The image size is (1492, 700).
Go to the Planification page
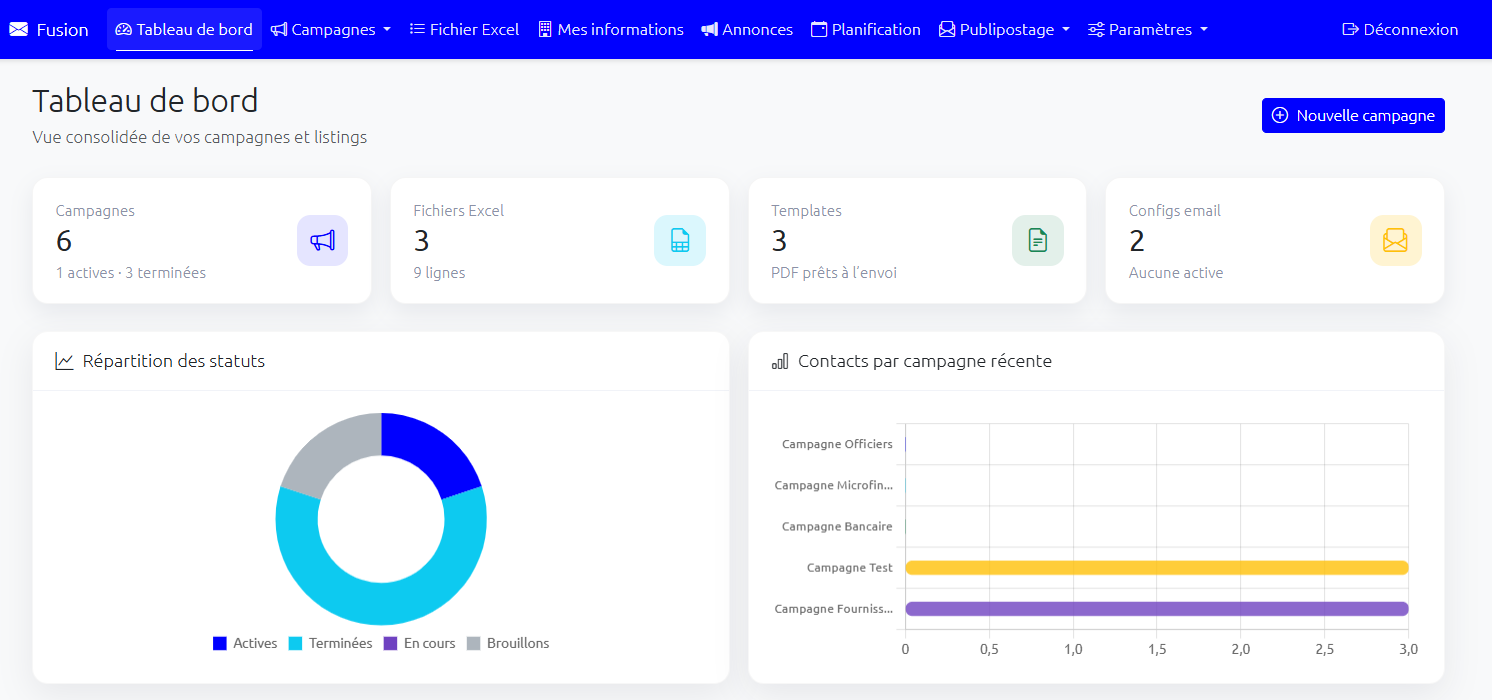[x=865, y=30]
